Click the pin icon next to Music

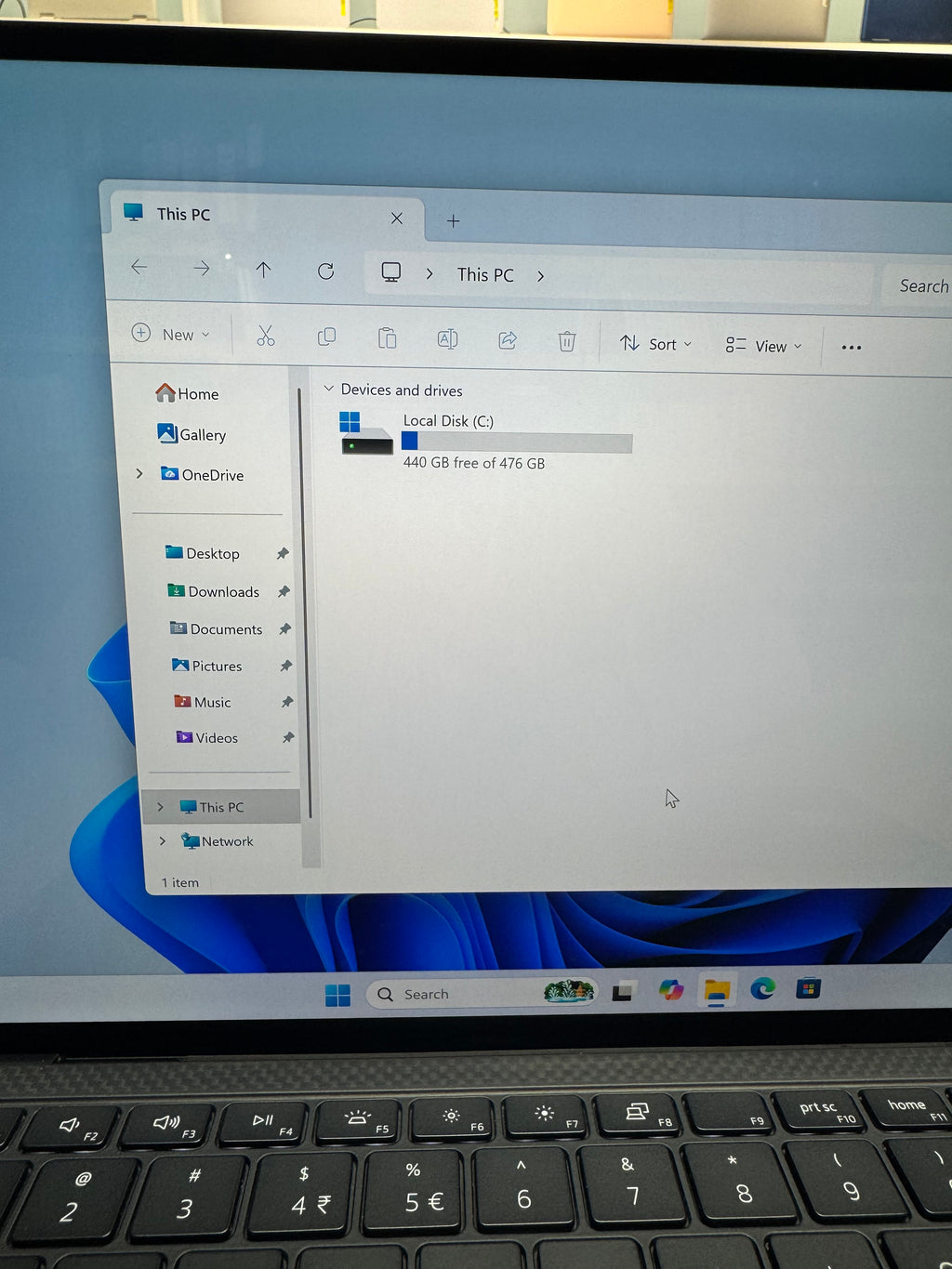(286, 702)
